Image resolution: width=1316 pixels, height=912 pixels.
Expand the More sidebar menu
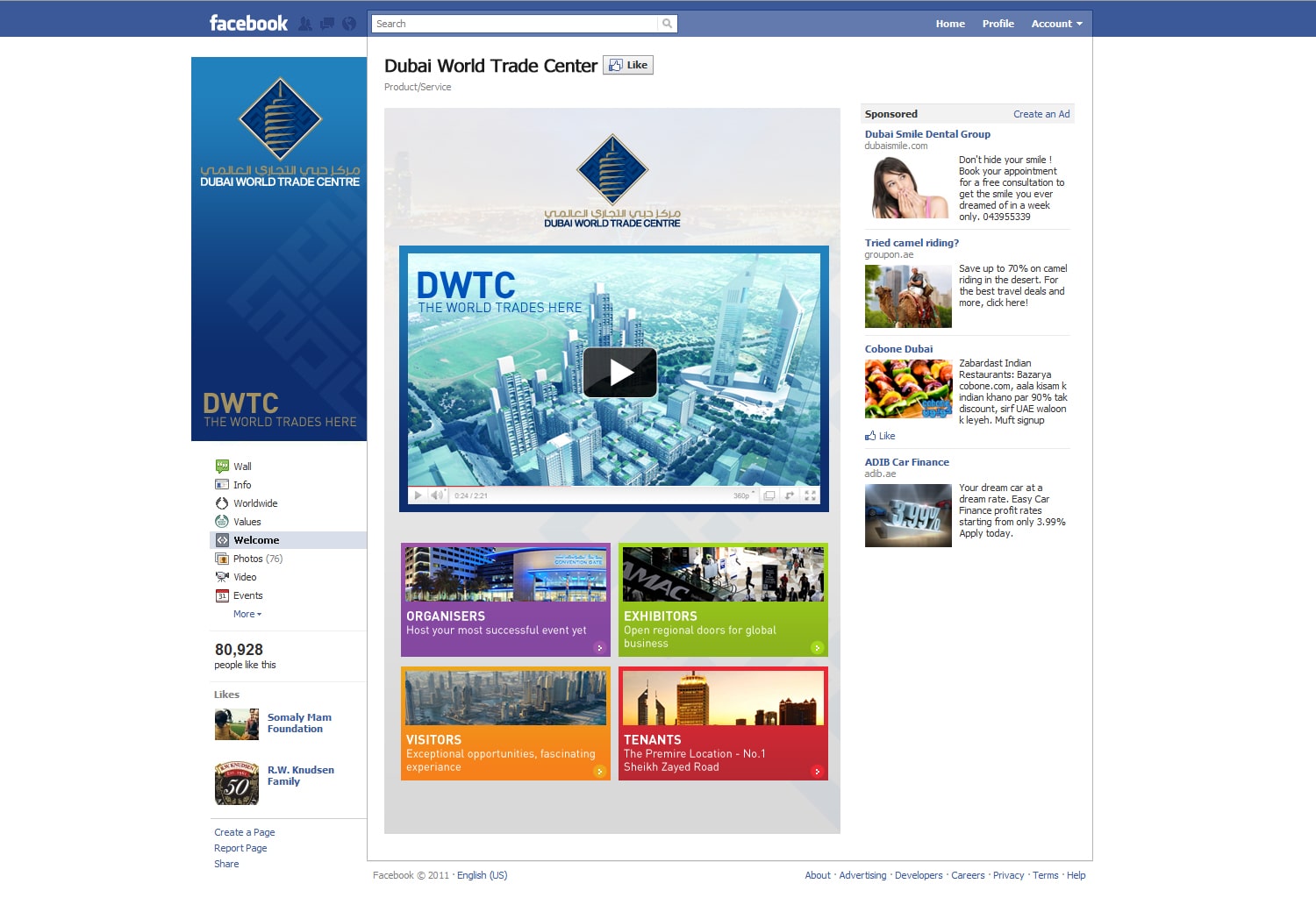(247, 614)
